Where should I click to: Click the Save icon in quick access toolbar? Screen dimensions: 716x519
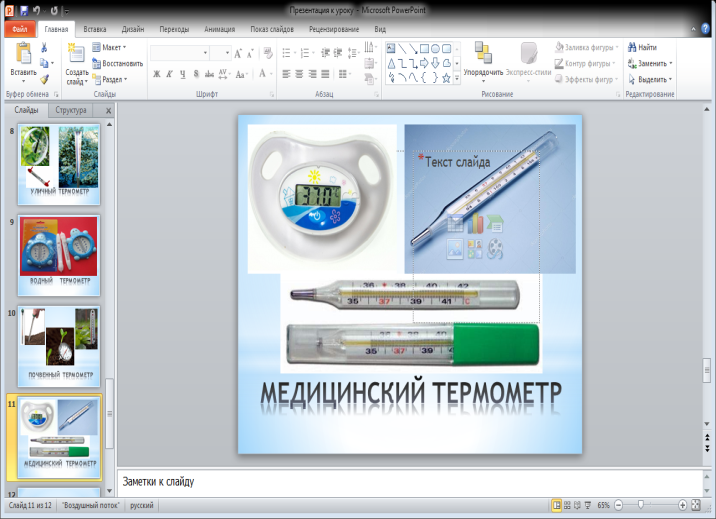(23, 10)
